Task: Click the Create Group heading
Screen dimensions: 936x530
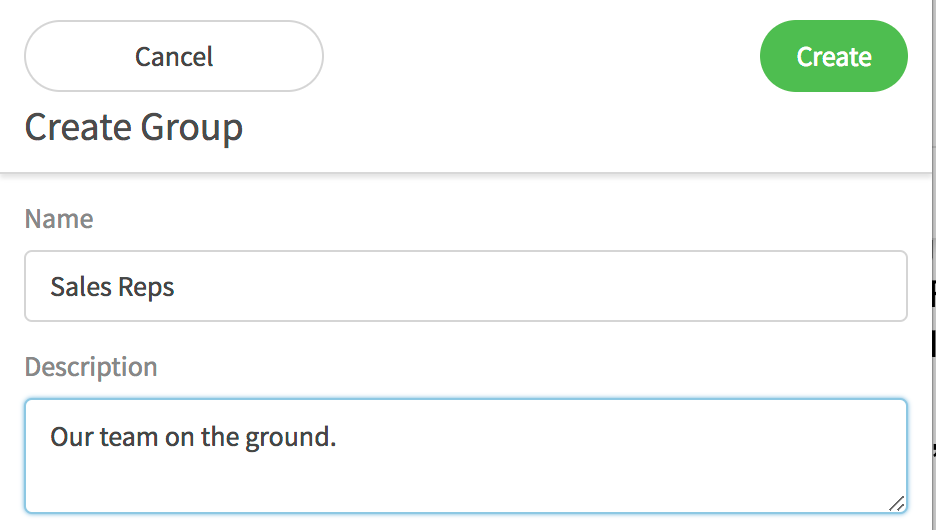Action: pos(134,128)
